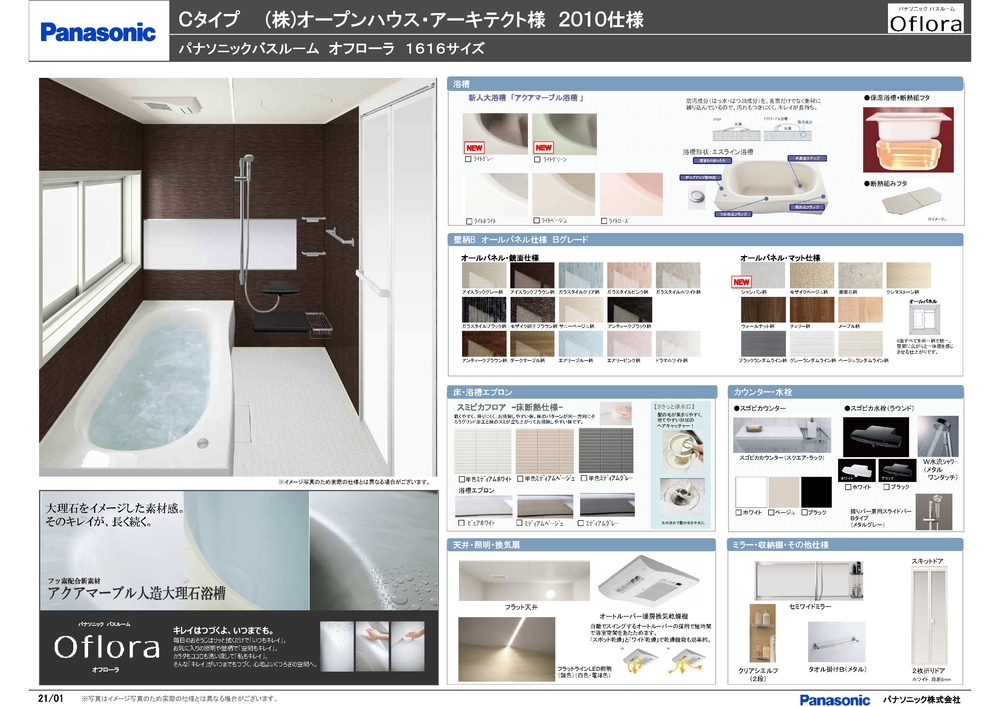Check the ライトベージュ bathtub color box
Viewport: 1000px width, 707px height.
coord(537,221)
